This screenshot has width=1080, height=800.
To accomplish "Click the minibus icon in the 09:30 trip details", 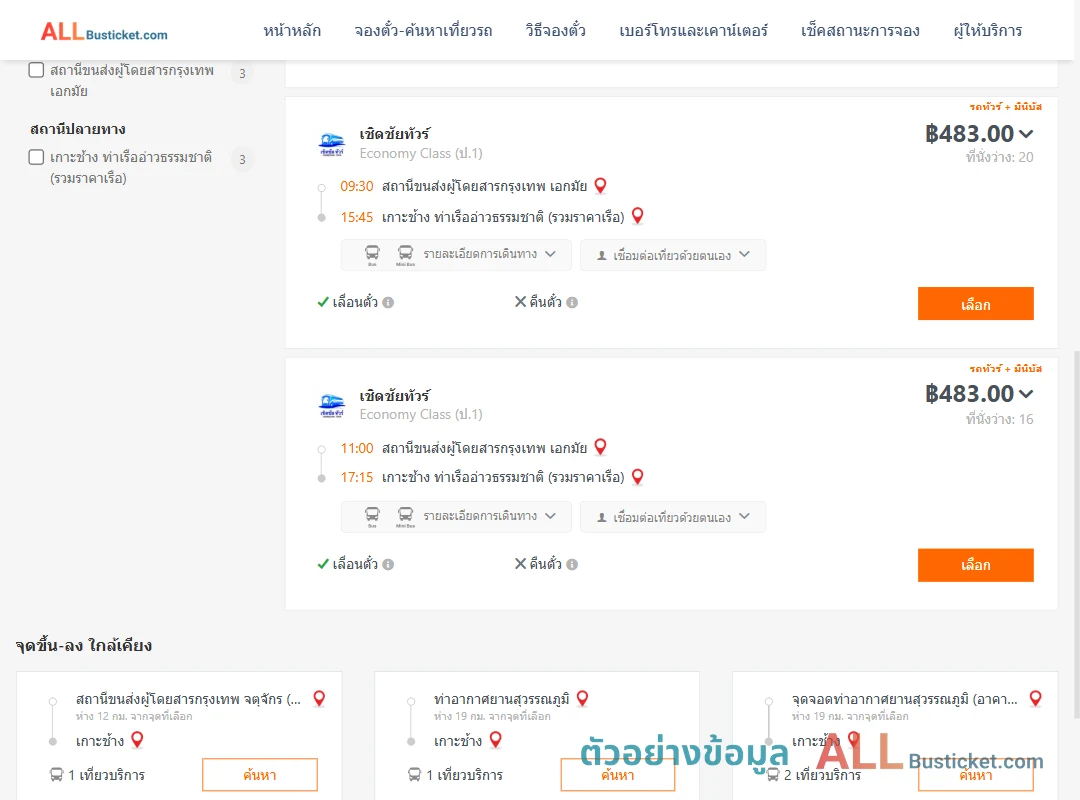I will point(406,254).
